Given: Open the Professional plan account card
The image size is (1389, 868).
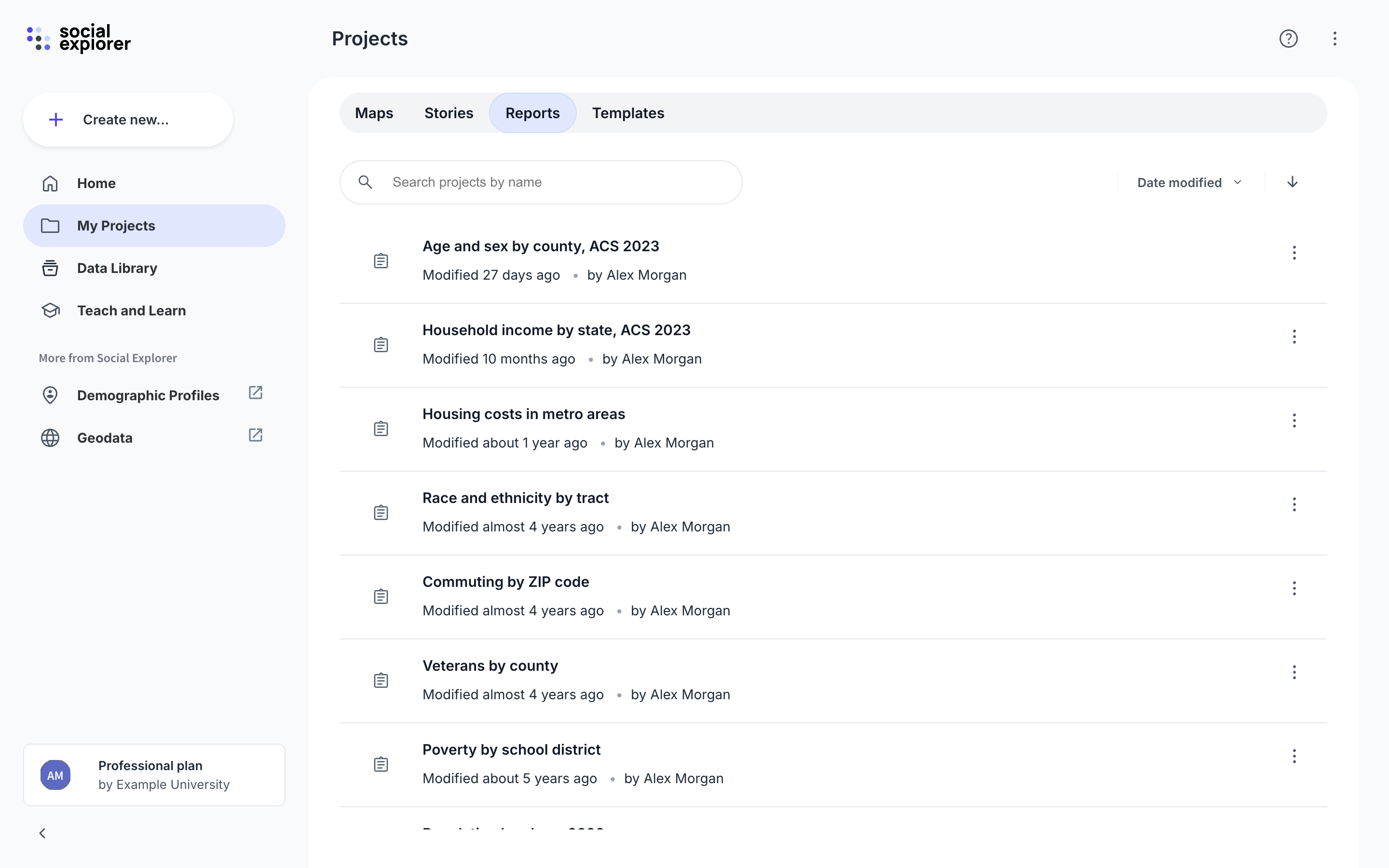Looking at the screenshot, I should pos(154,775).
